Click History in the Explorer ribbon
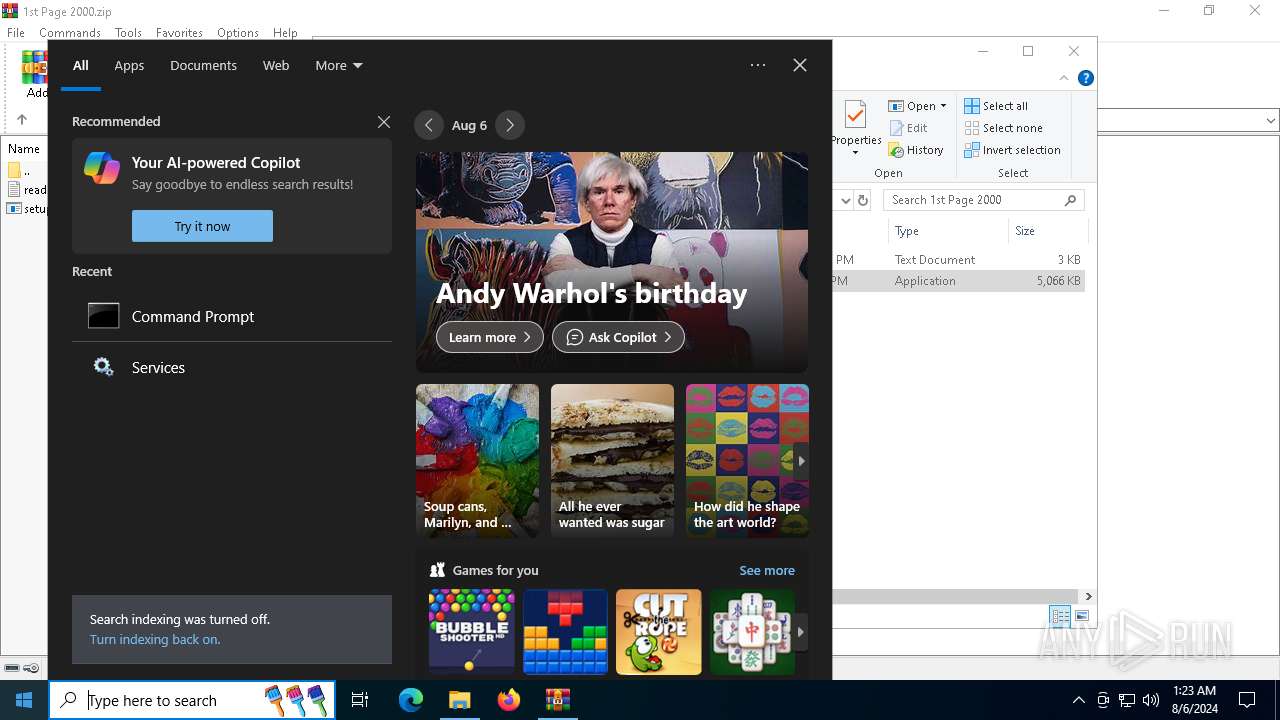The image size is (1280, 720). pos(916,150)
